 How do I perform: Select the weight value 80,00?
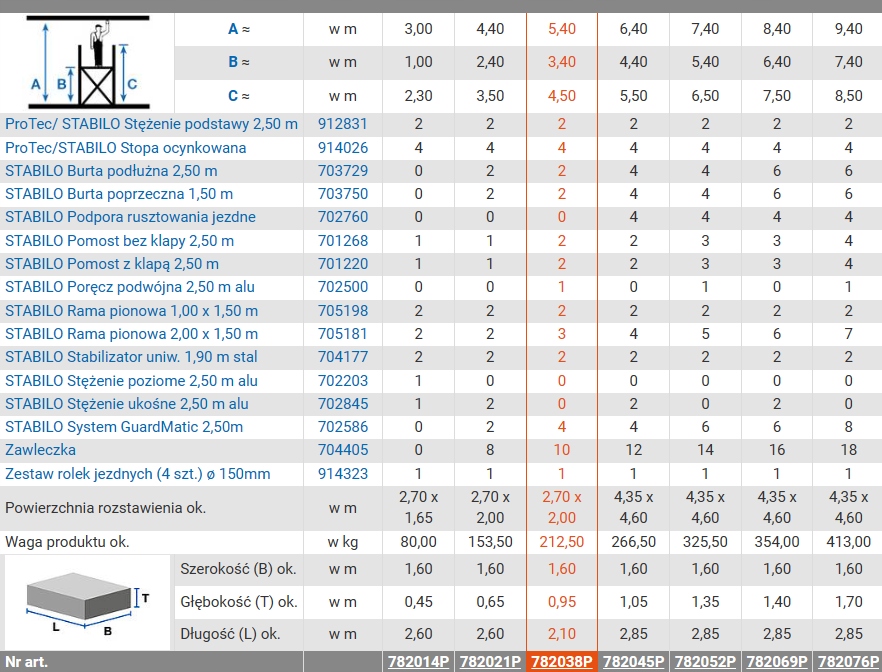(x=418, y=542)
